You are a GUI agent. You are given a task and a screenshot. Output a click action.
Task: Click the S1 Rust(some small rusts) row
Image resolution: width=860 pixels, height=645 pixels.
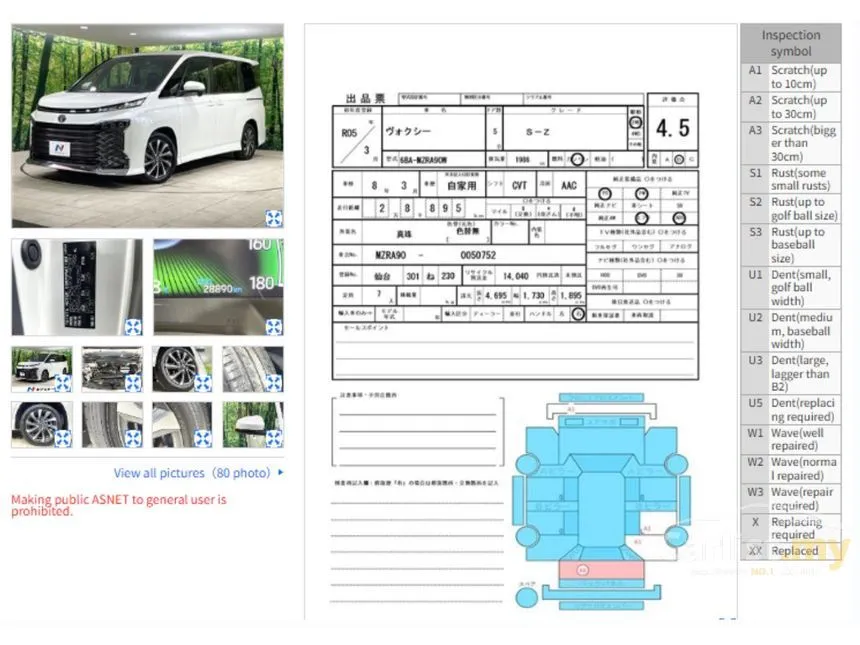coord(790,179)
